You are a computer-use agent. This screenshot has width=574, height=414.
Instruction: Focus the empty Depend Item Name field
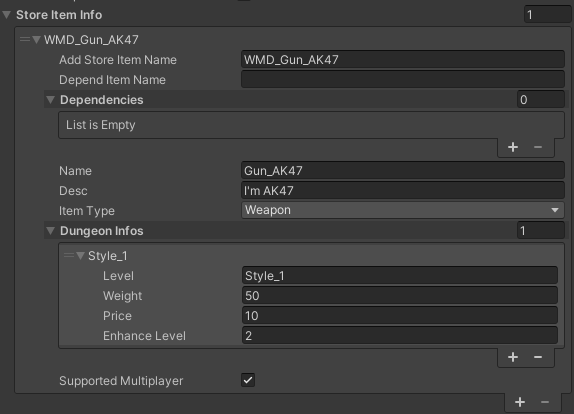(403, 79)
